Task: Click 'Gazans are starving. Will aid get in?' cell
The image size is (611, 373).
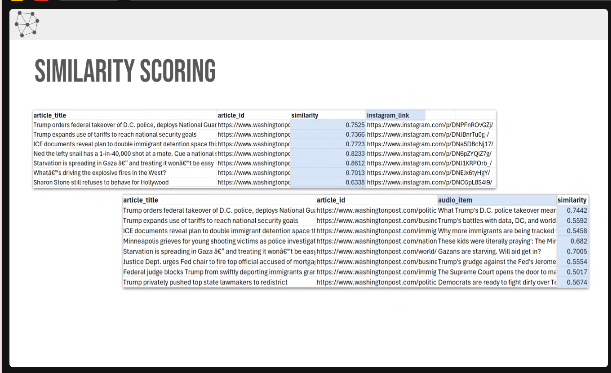Action: (489, 251)
